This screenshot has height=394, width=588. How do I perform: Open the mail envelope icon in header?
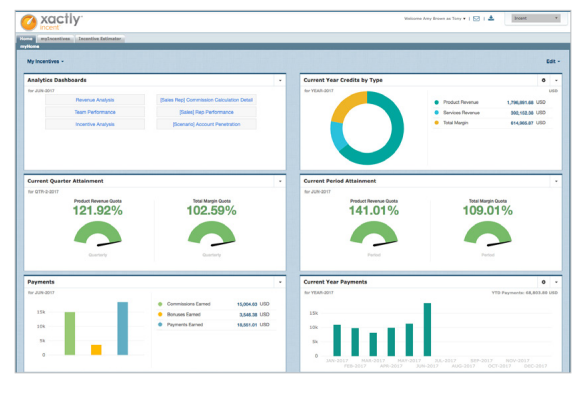[476, 18]
